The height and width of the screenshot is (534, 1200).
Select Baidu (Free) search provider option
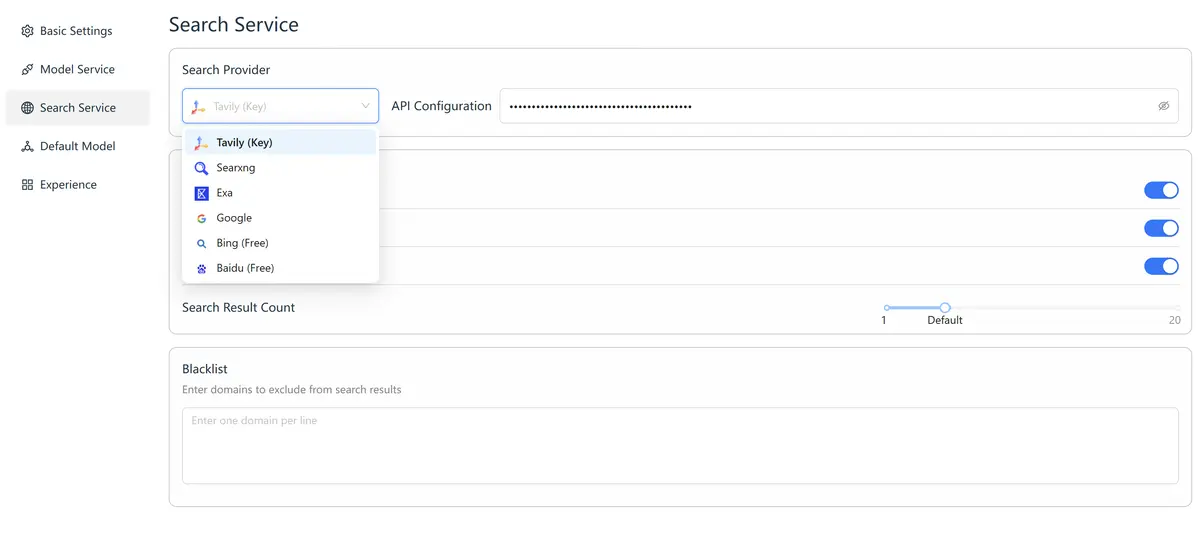(245, 268)
